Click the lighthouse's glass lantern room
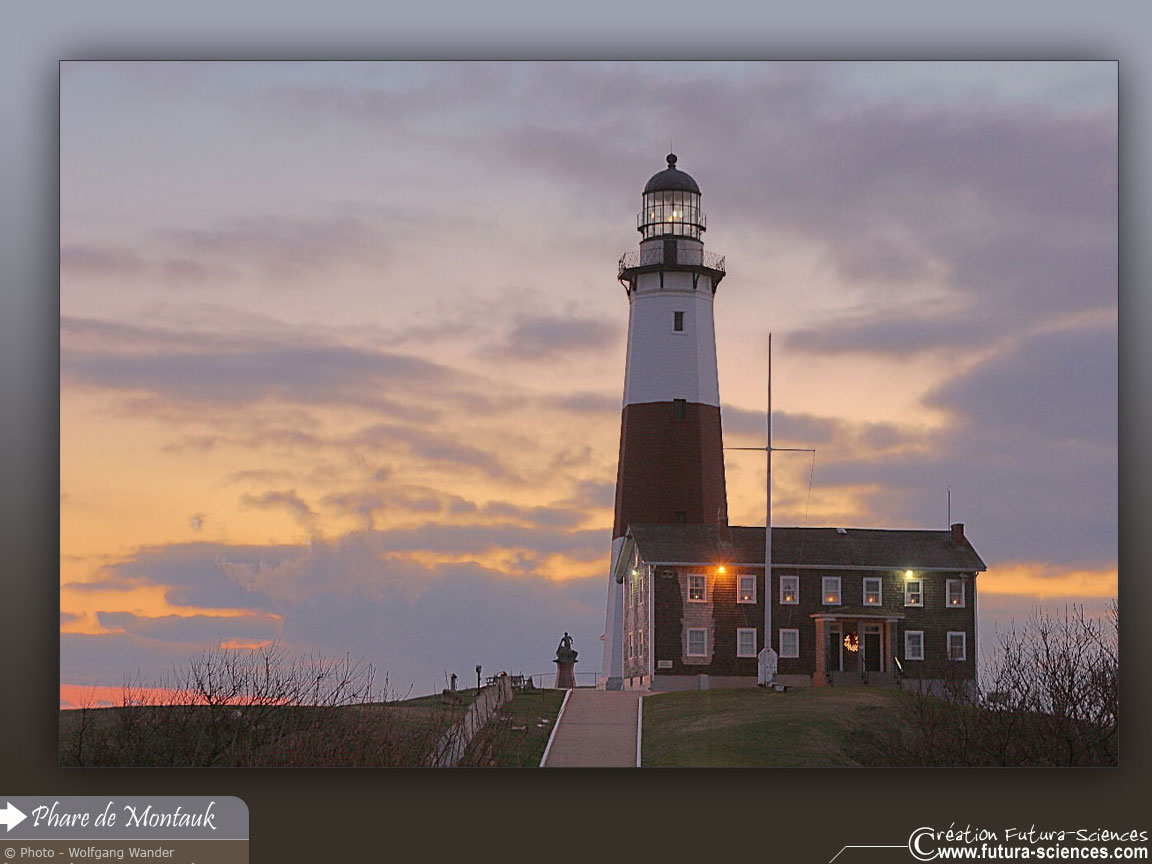Screen dimensions: 1152x864 point(671,213)
